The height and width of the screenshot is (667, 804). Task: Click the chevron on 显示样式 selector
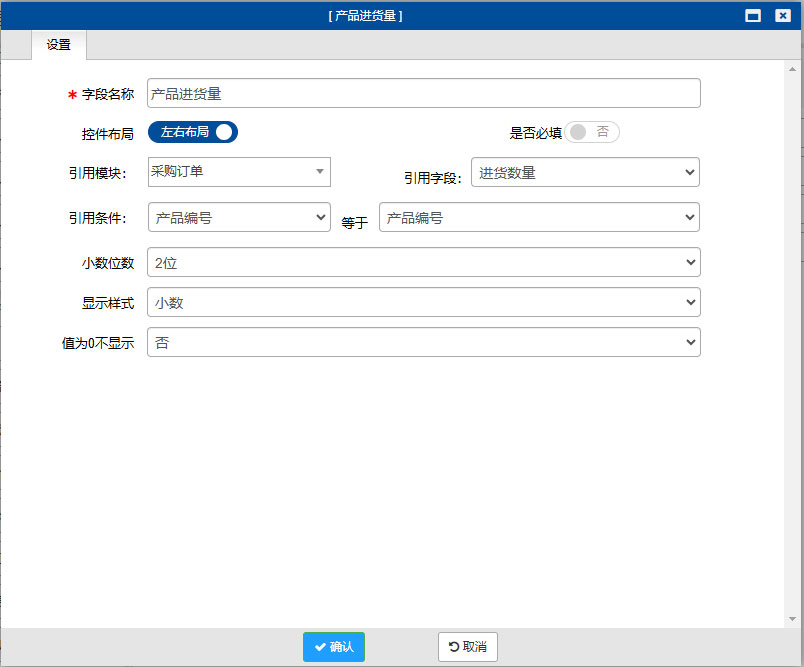(688, 302)
